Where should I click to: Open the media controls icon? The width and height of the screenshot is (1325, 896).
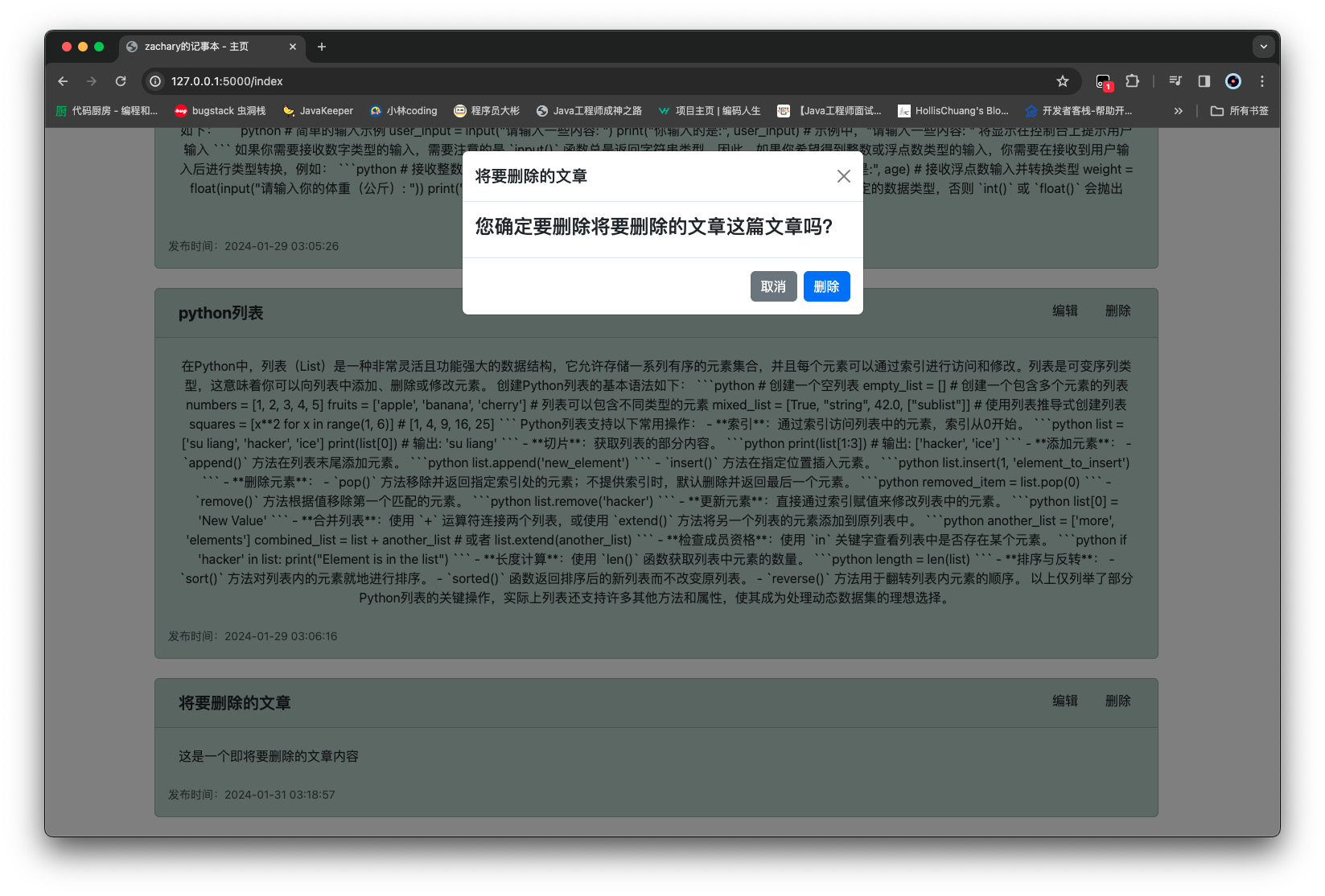[1175, 81]
